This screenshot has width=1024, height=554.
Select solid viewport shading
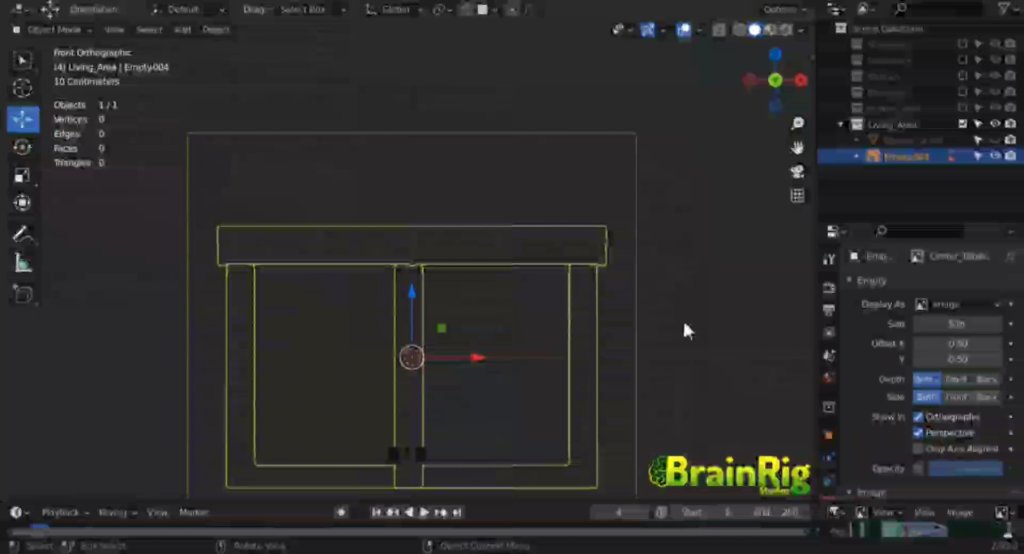tap(754, 29)
